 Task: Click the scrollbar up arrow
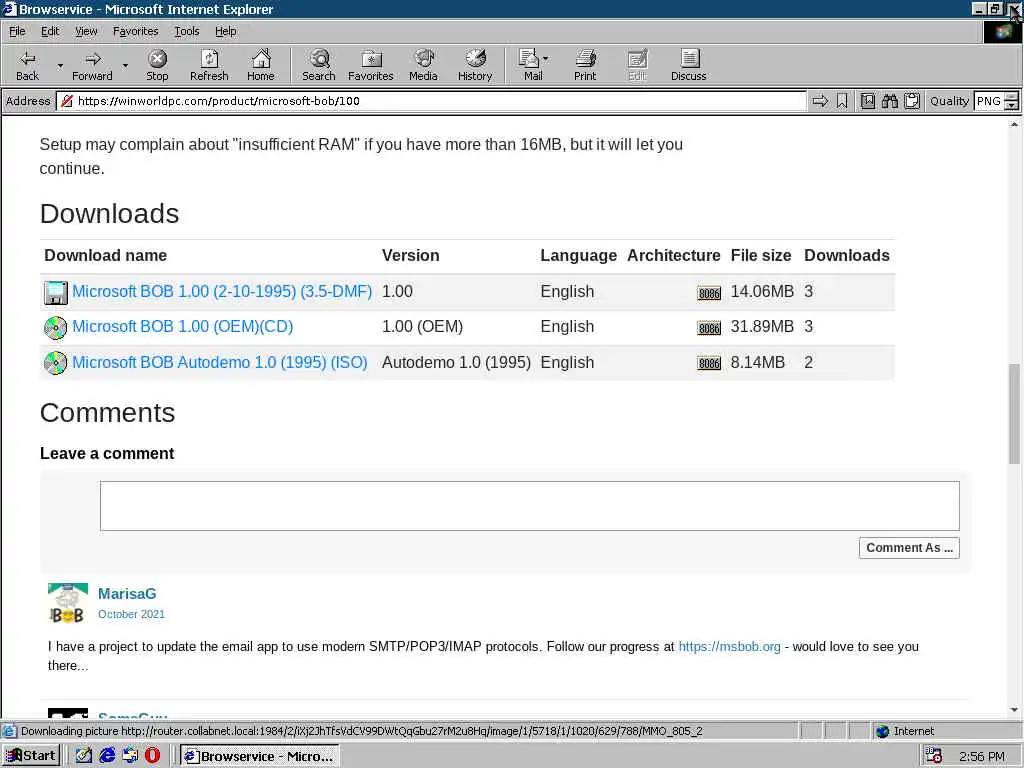1014,123
